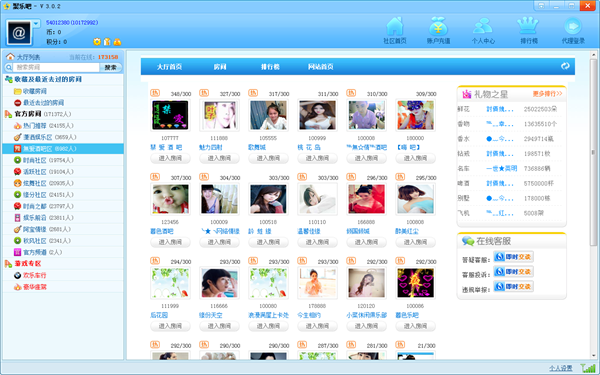Enter room 123456 with its 进入房间 button
The image size is (600, 375).
[170, 242]
